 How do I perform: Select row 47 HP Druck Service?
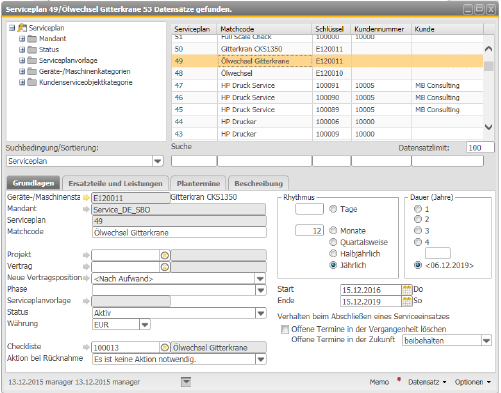(x=327, y=85)
